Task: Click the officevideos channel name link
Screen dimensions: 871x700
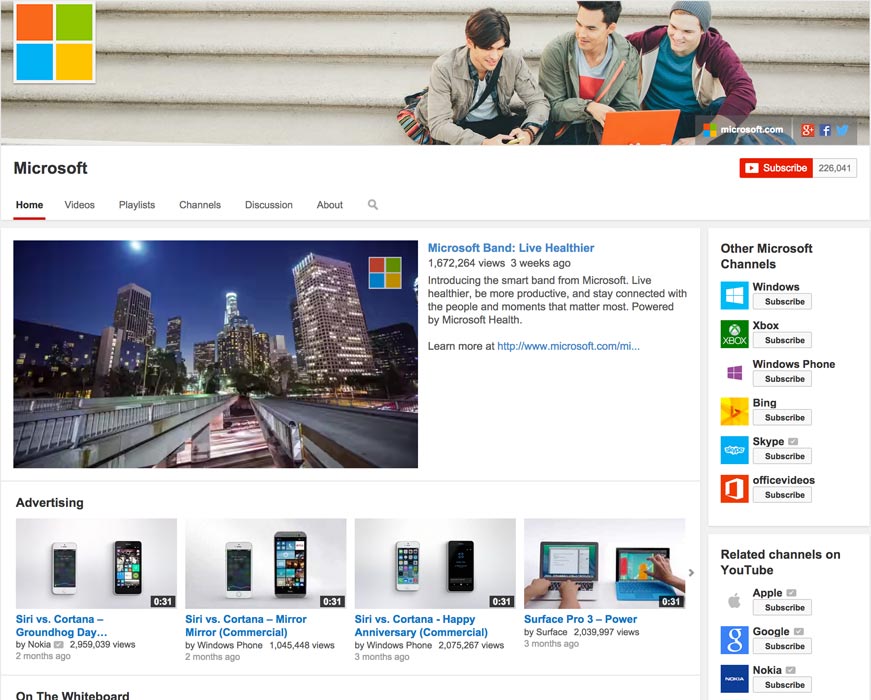Action: pos(784,480)
